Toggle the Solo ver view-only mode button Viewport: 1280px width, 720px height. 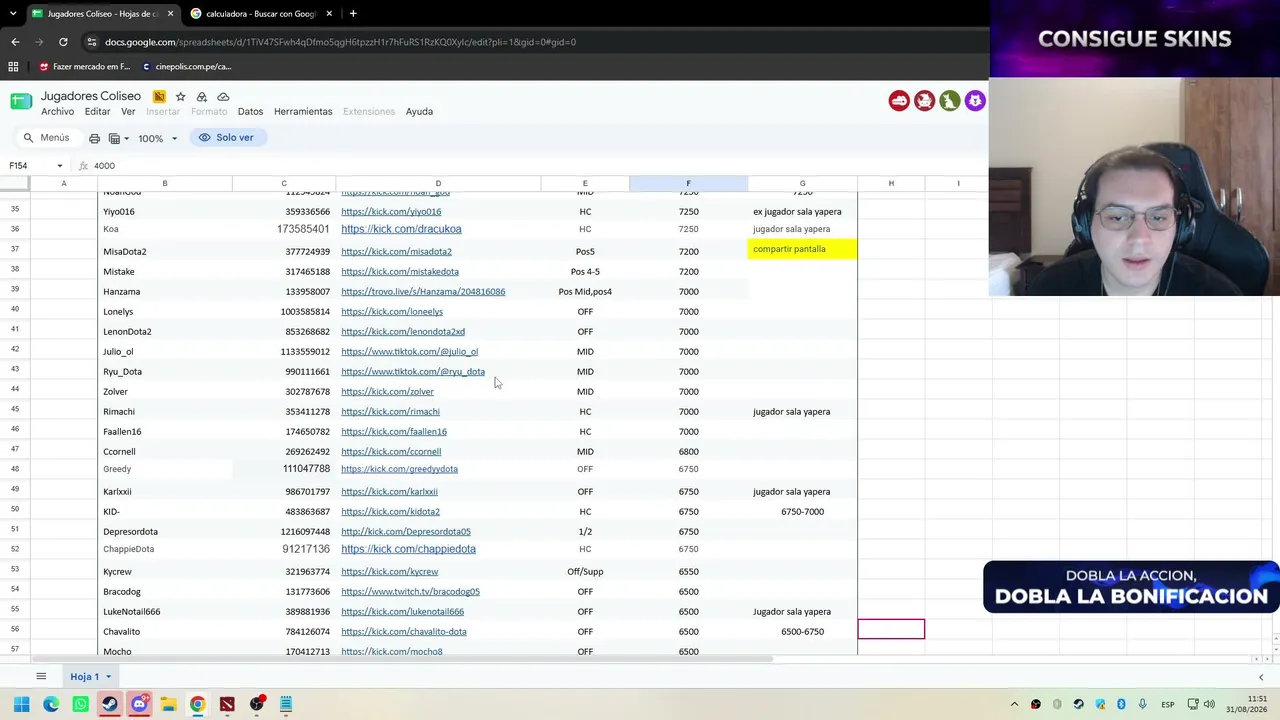[227, 138]
